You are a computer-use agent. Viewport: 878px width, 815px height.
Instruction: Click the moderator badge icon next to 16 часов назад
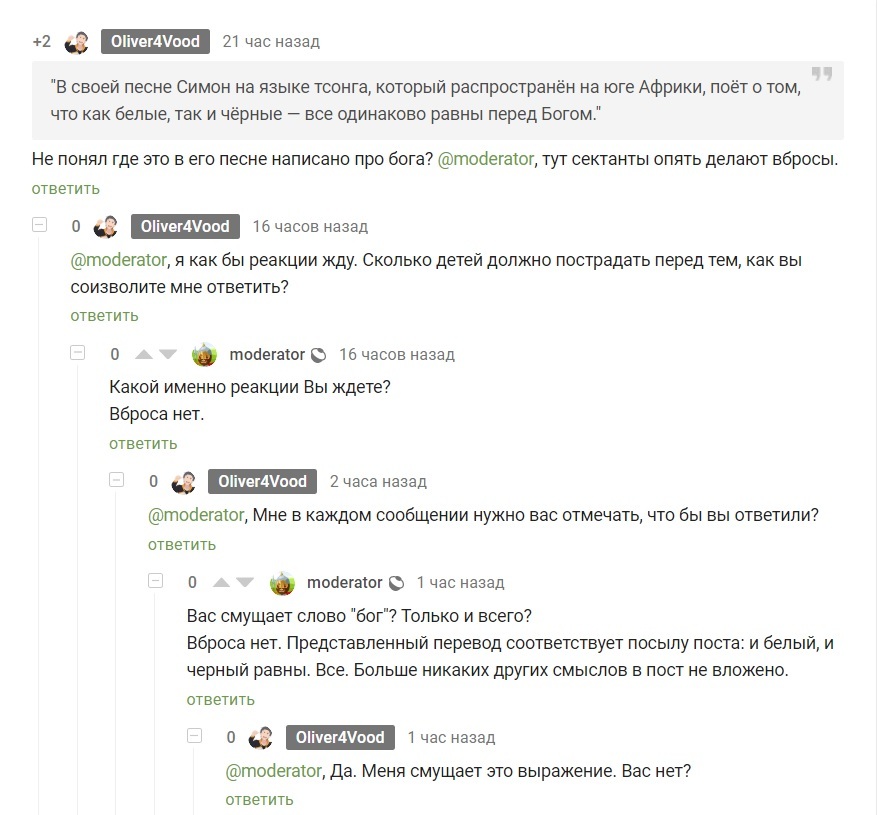tap(318, 355)
